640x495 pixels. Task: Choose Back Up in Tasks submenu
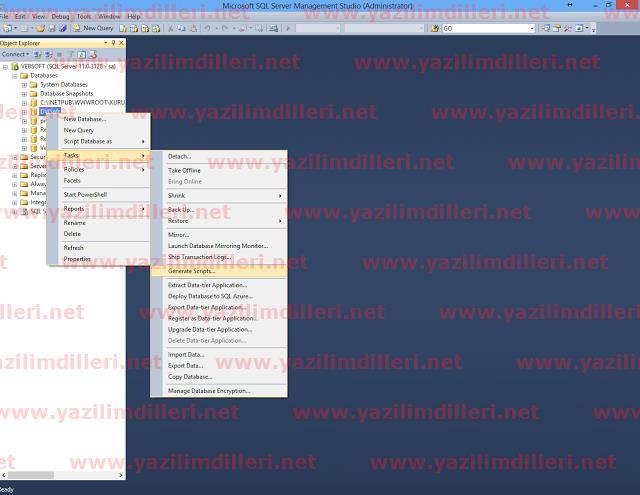tap(219, 209)
